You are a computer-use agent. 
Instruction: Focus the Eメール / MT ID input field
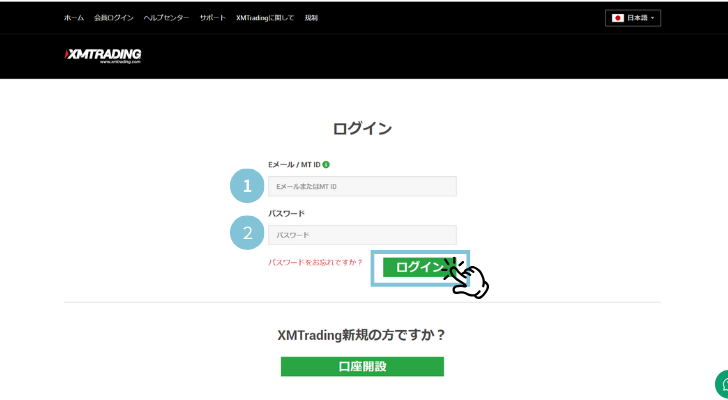(362, 186)
